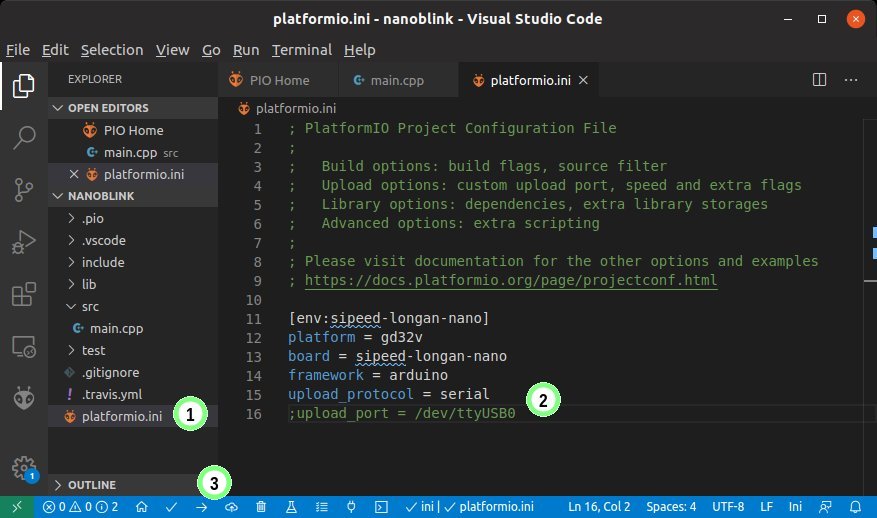Viewport: 877px width, 518px height.
Task: Toggle split editor right
Action: point(819,80)
